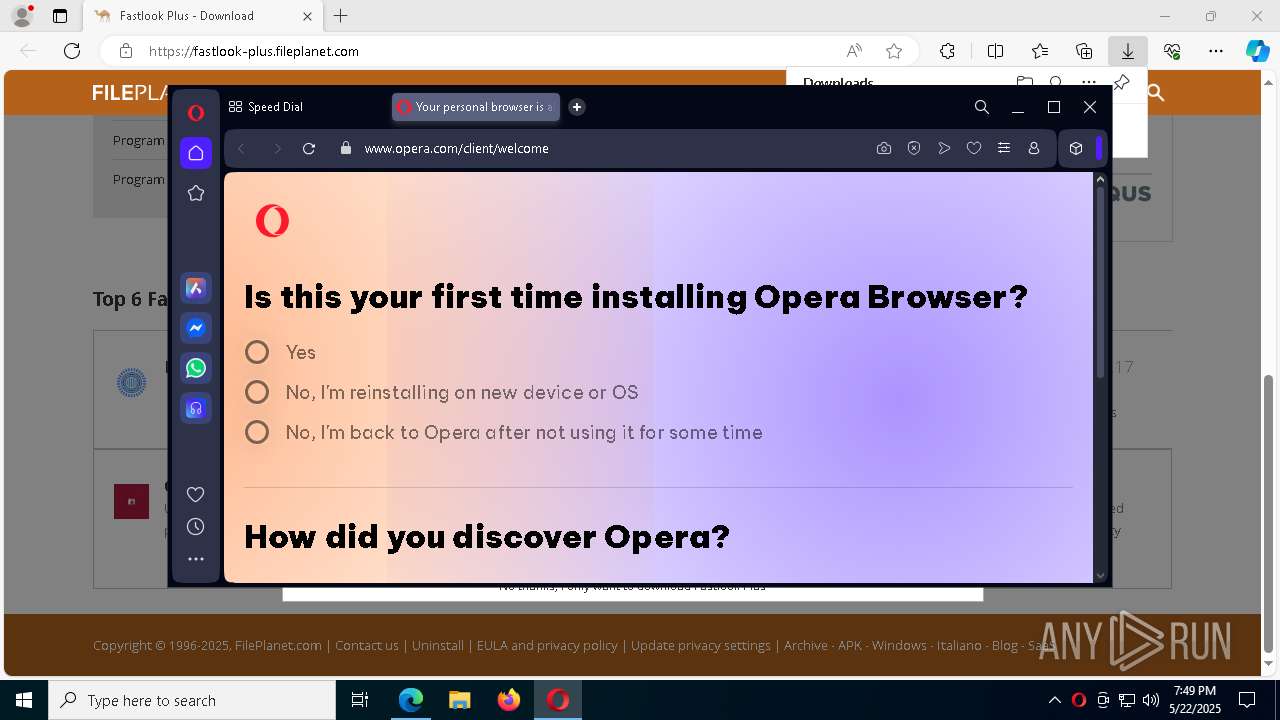Image resolution: width=1280 pixels, height=720 pixels.
Task: Select Fastlook Plus - Download Edge tab
Action: point(203,16)
